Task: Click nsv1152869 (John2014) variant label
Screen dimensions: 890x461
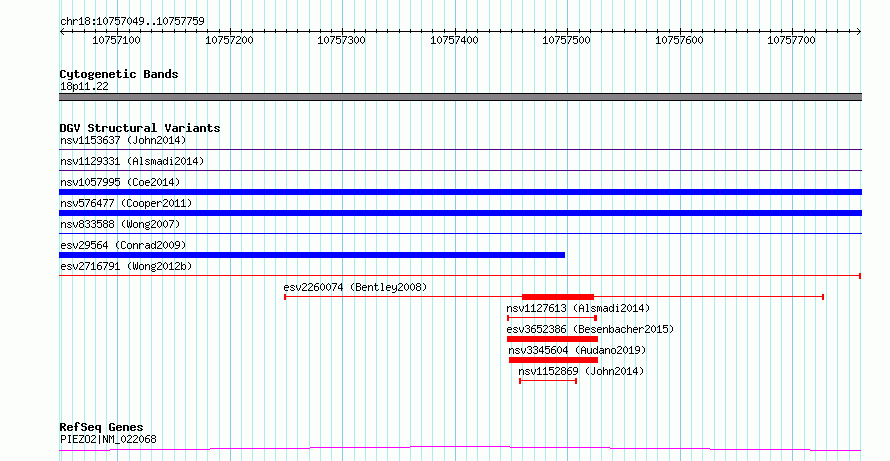Action: [581, 371]
